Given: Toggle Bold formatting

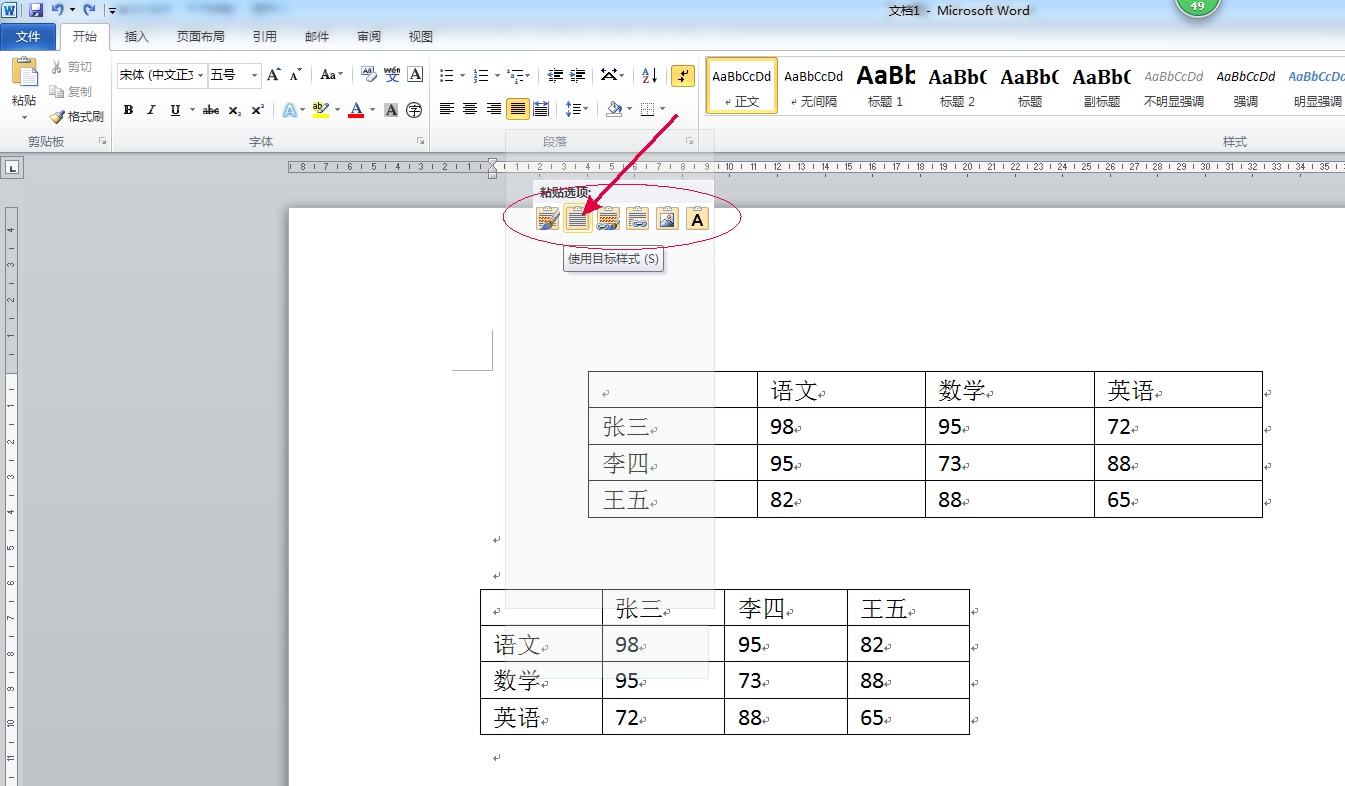Looking at the screenshot, I should (x=128, y=110).
